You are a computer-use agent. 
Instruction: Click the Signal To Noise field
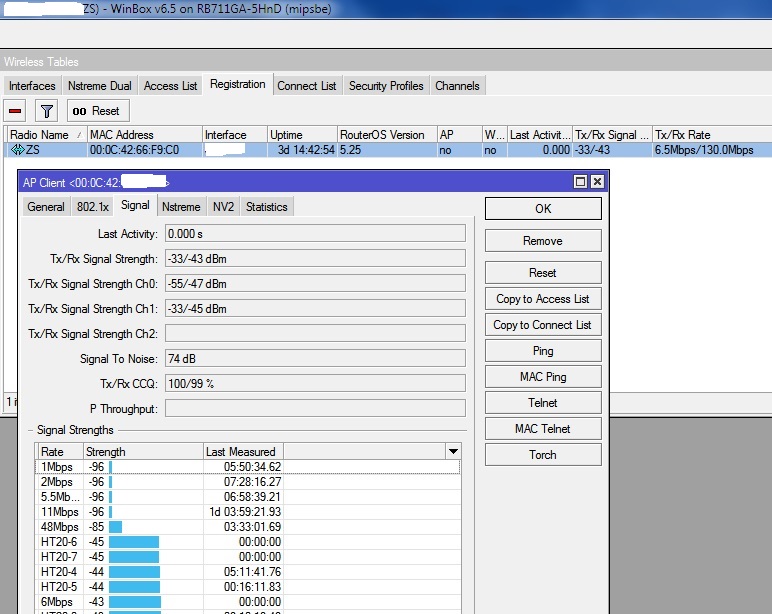point(315,358)
